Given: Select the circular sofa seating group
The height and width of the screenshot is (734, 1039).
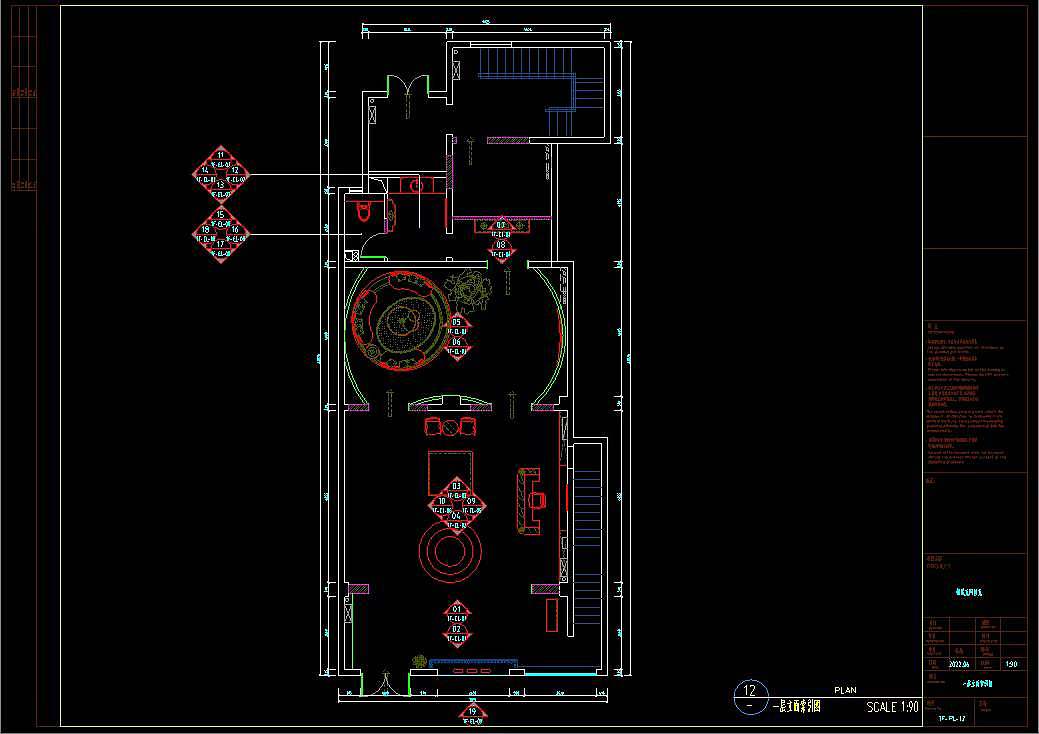Looking at the screenshot, I should [400, 321].
